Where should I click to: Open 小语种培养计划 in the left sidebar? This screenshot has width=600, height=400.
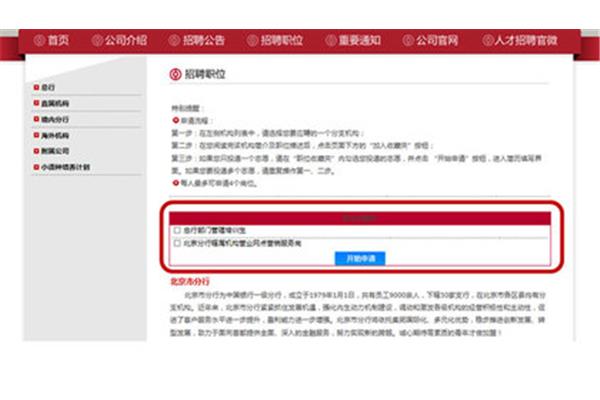[x=62, y=167]
